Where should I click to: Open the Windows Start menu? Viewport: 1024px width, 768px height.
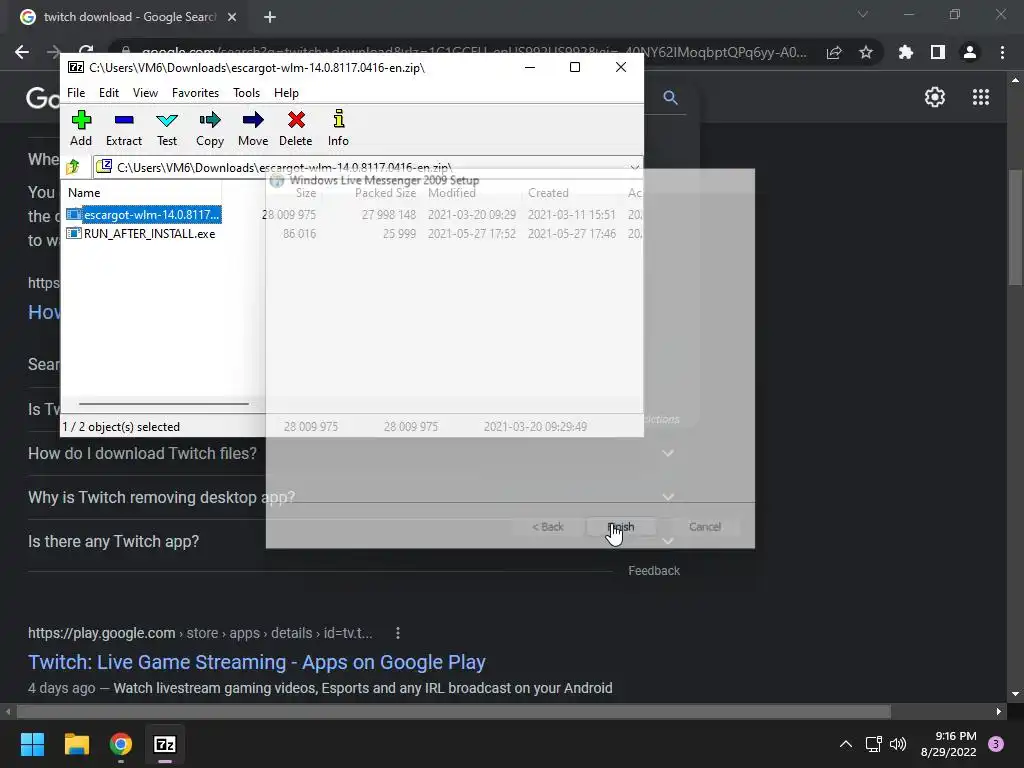32,744
